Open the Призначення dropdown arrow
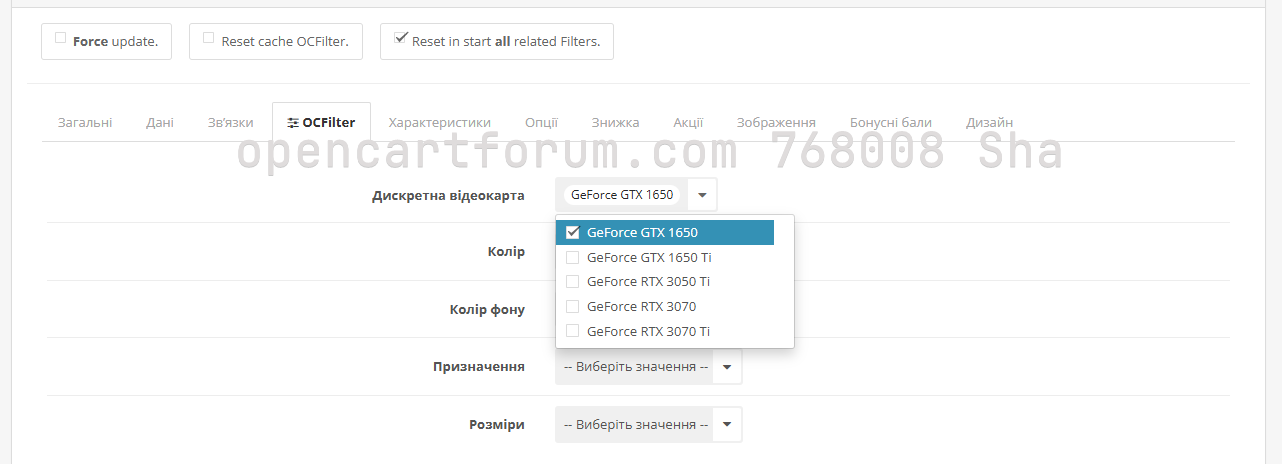Screen dimensions: 1282x464 pyautogui.click(x=727, y=367)
